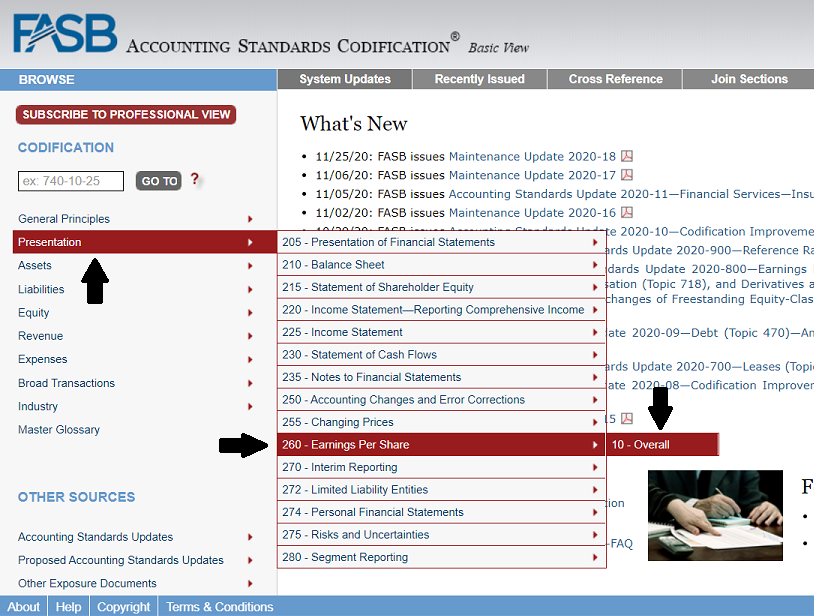Open the Join Sections tab
The height and width of the screenshot is (616, 814).
pos(749,79)
